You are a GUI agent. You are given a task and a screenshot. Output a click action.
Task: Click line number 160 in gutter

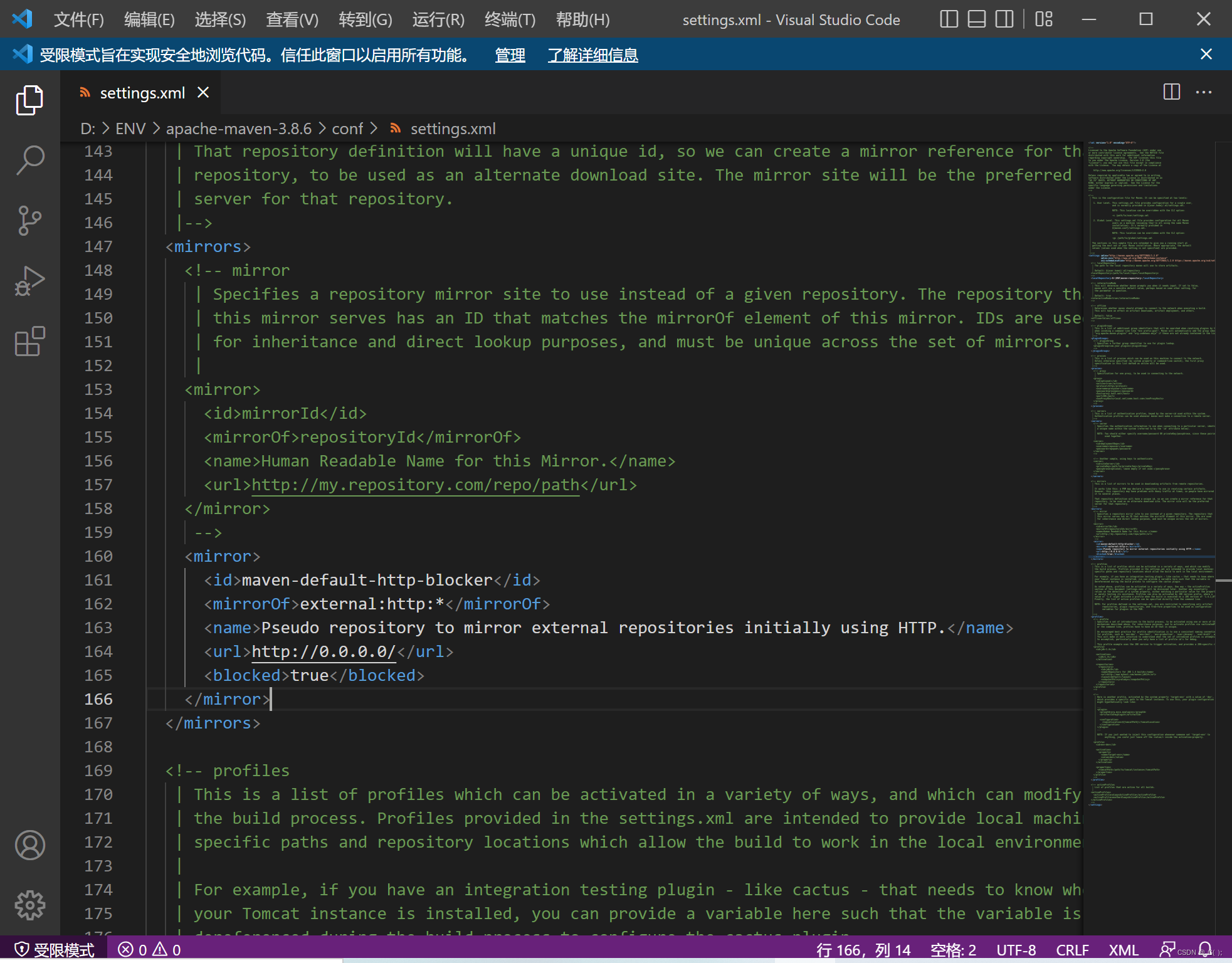pos(98,556)
